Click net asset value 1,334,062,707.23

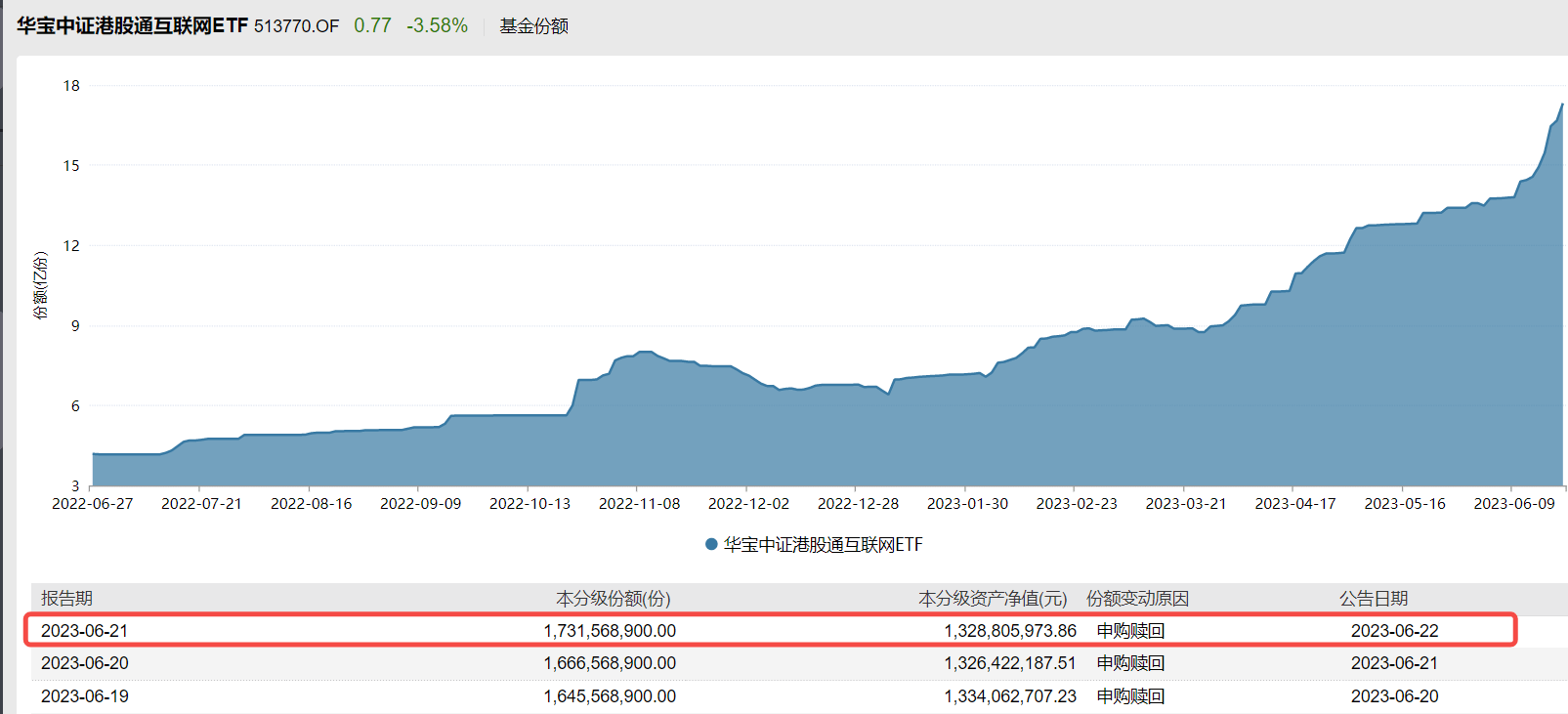click(x=1010, y=696)
